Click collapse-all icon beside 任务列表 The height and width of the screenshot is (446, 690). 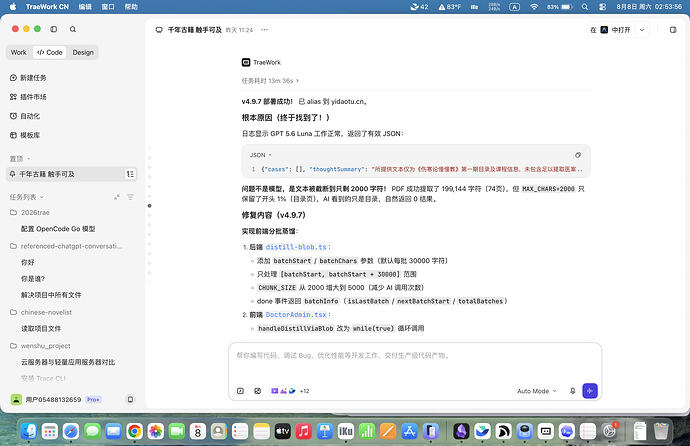(x=117, y=197)
